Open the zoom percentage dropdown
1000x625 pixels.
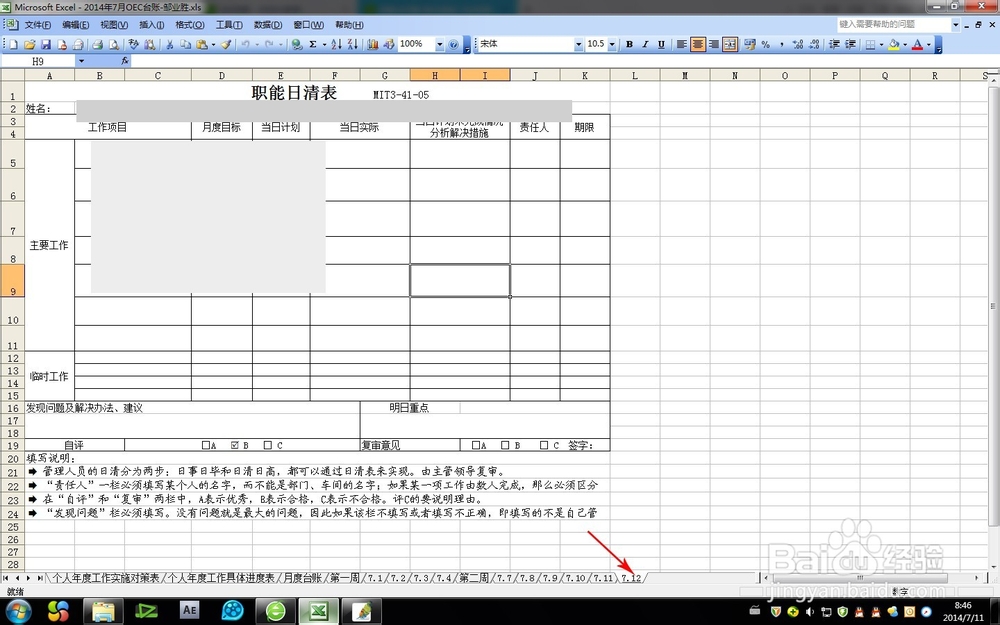(439, 44)
